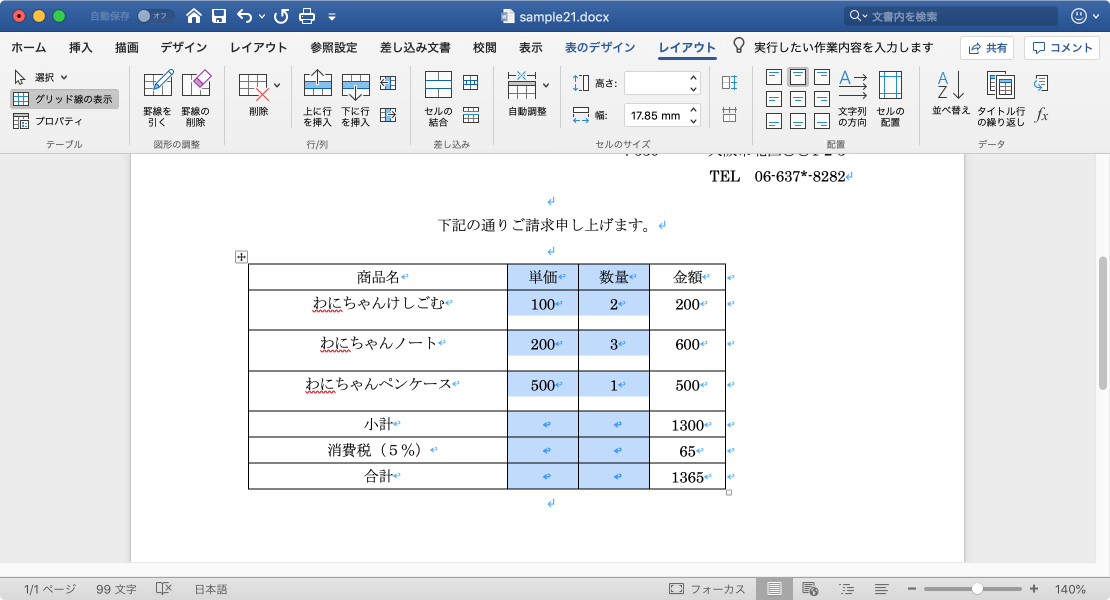Click Merge Cells (セルの結合)
Screen dimensions: 1110x600
coord(438,98)
